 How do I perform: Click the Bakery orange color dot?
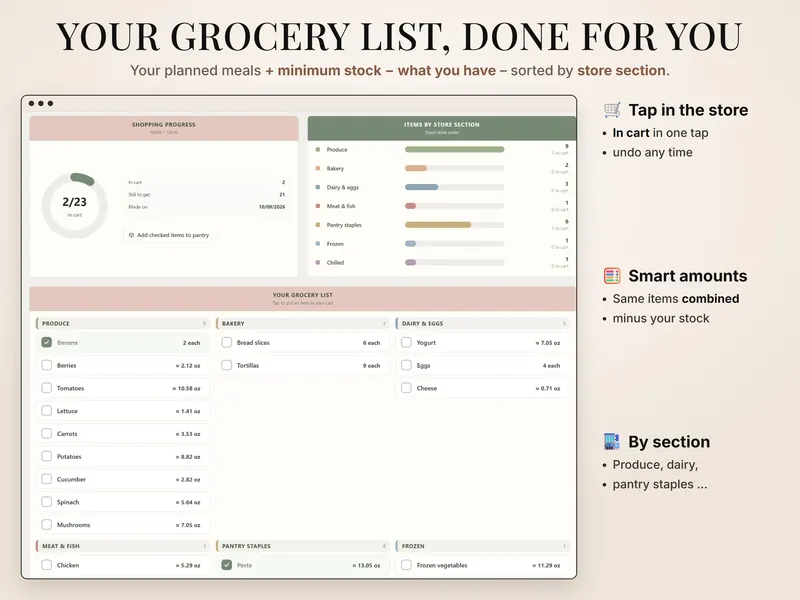[x=318, y=168]
